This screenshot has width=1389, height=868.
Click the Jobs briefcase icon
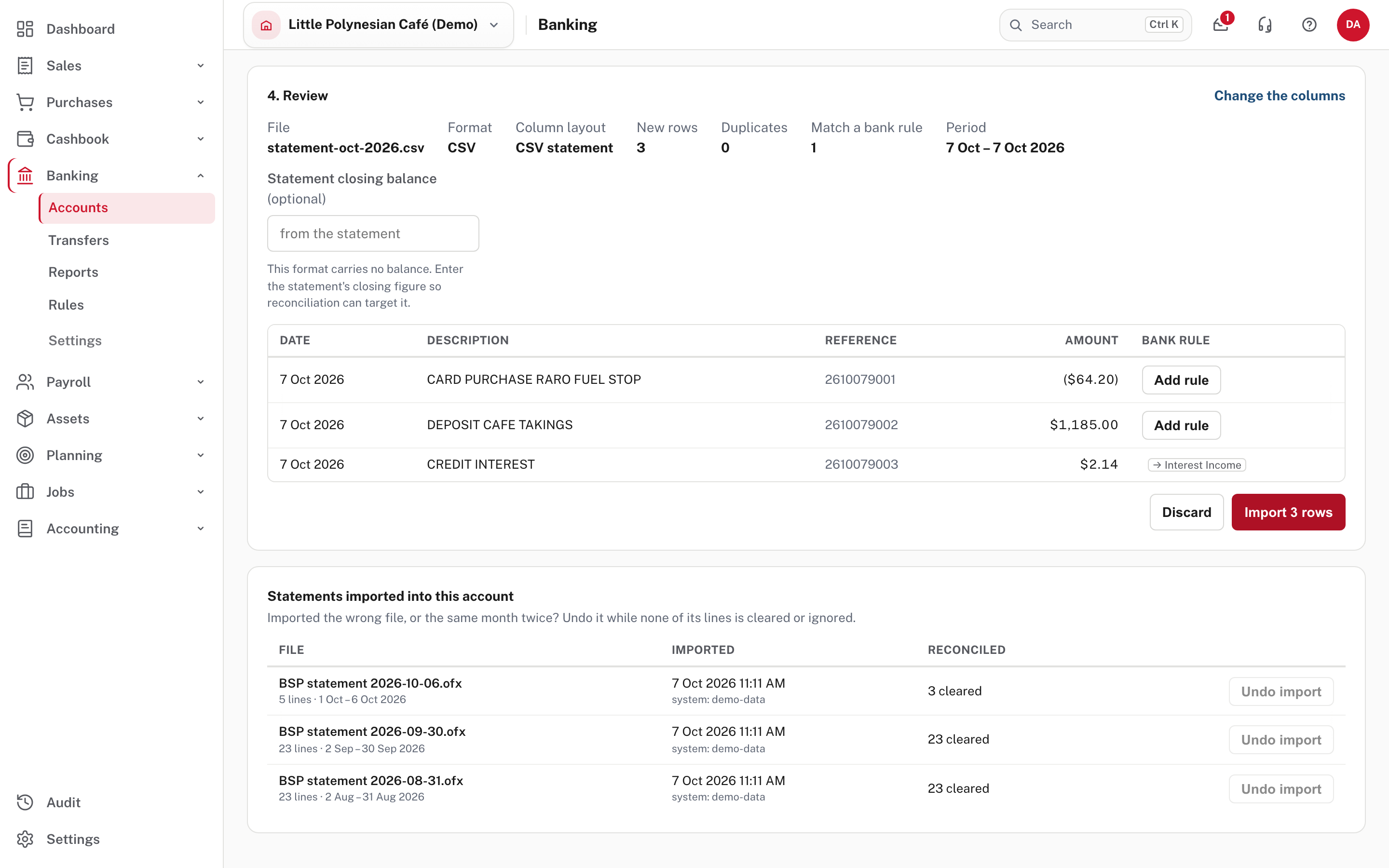[x=25, y=492]
